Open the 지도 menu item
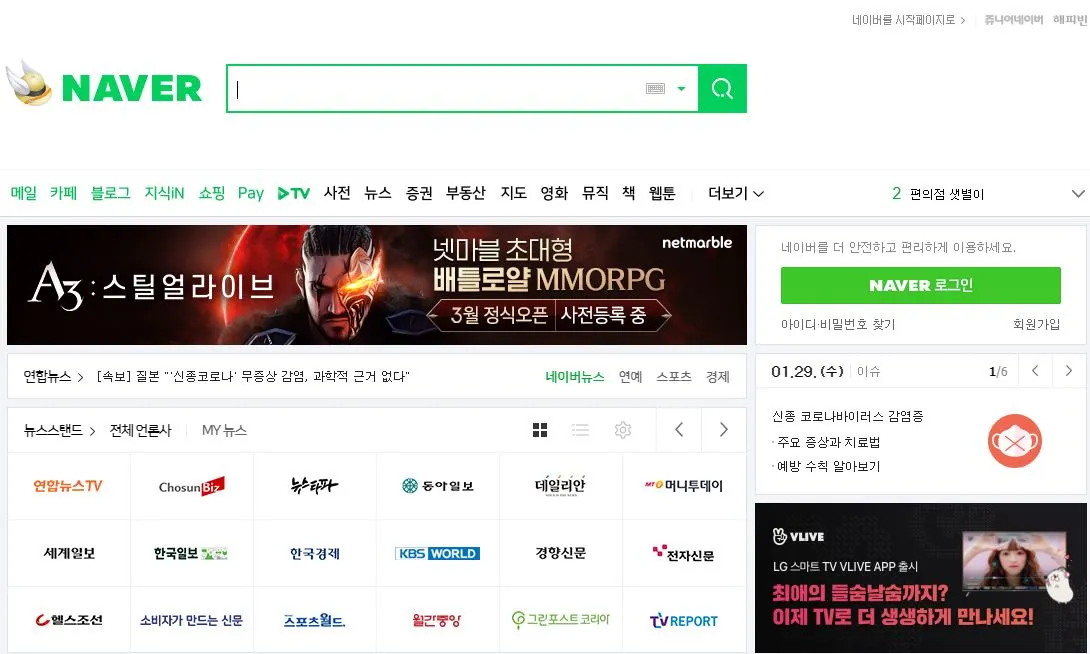 point(514,193)
